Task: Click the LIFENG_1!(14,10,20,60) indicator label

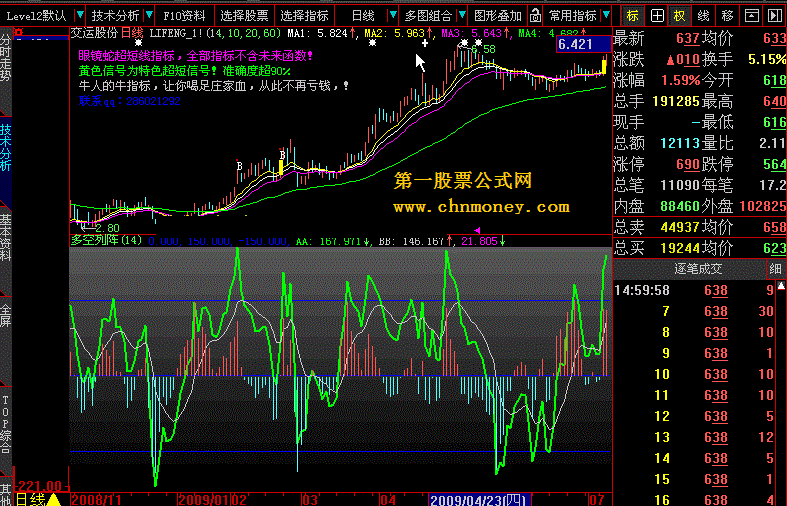Action: click(215, 34)
